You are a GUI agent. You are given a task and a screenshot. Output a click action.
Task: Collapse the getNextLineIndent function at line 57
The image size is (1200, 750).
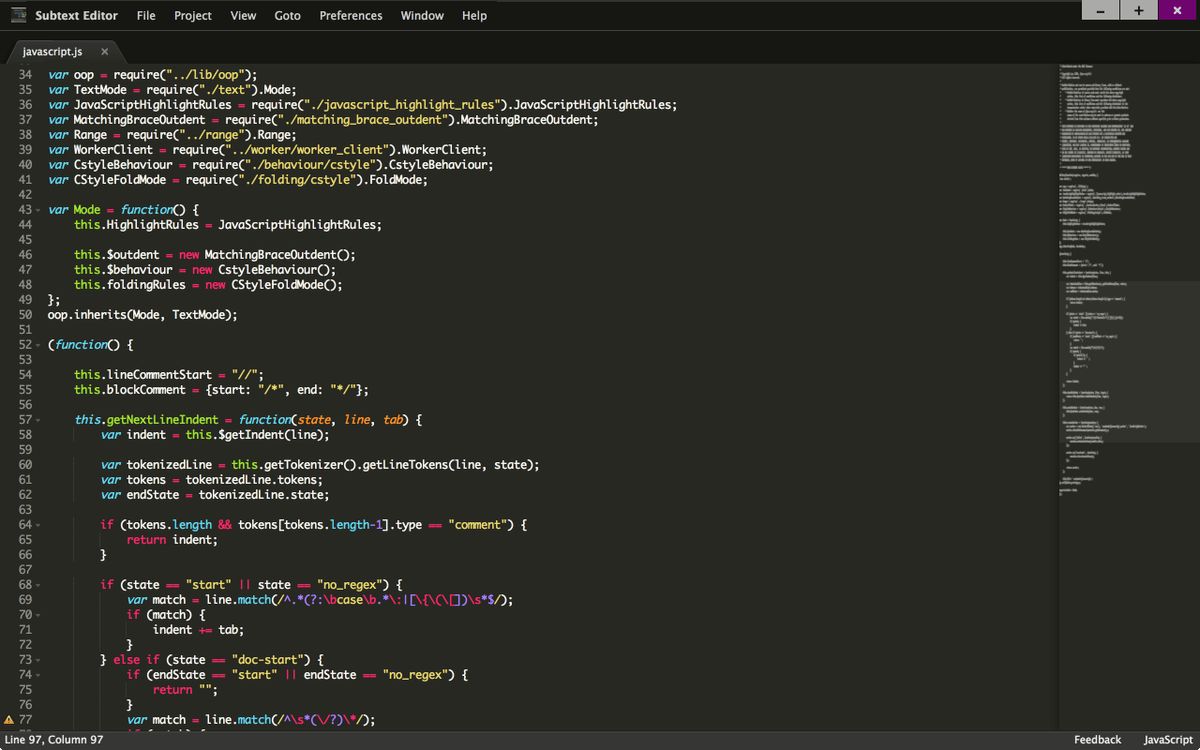[x=37, y=419]
